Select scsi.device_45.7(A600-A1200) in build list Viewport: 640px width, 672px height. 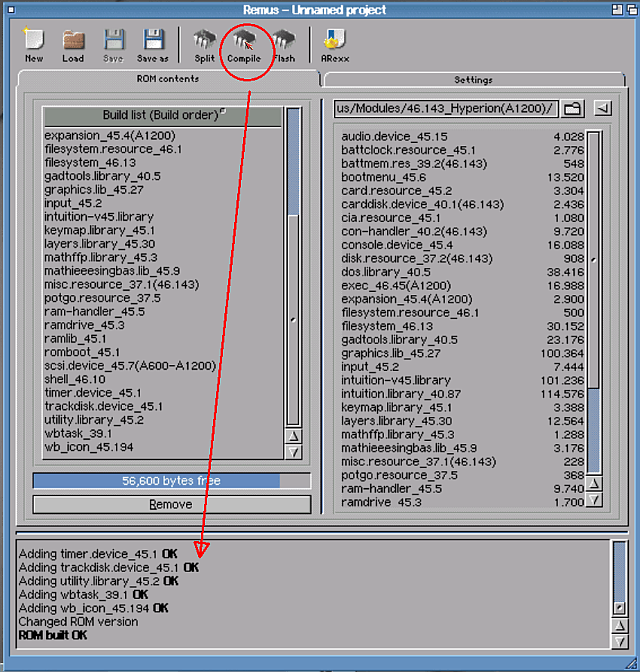click(x=129, y=366)
